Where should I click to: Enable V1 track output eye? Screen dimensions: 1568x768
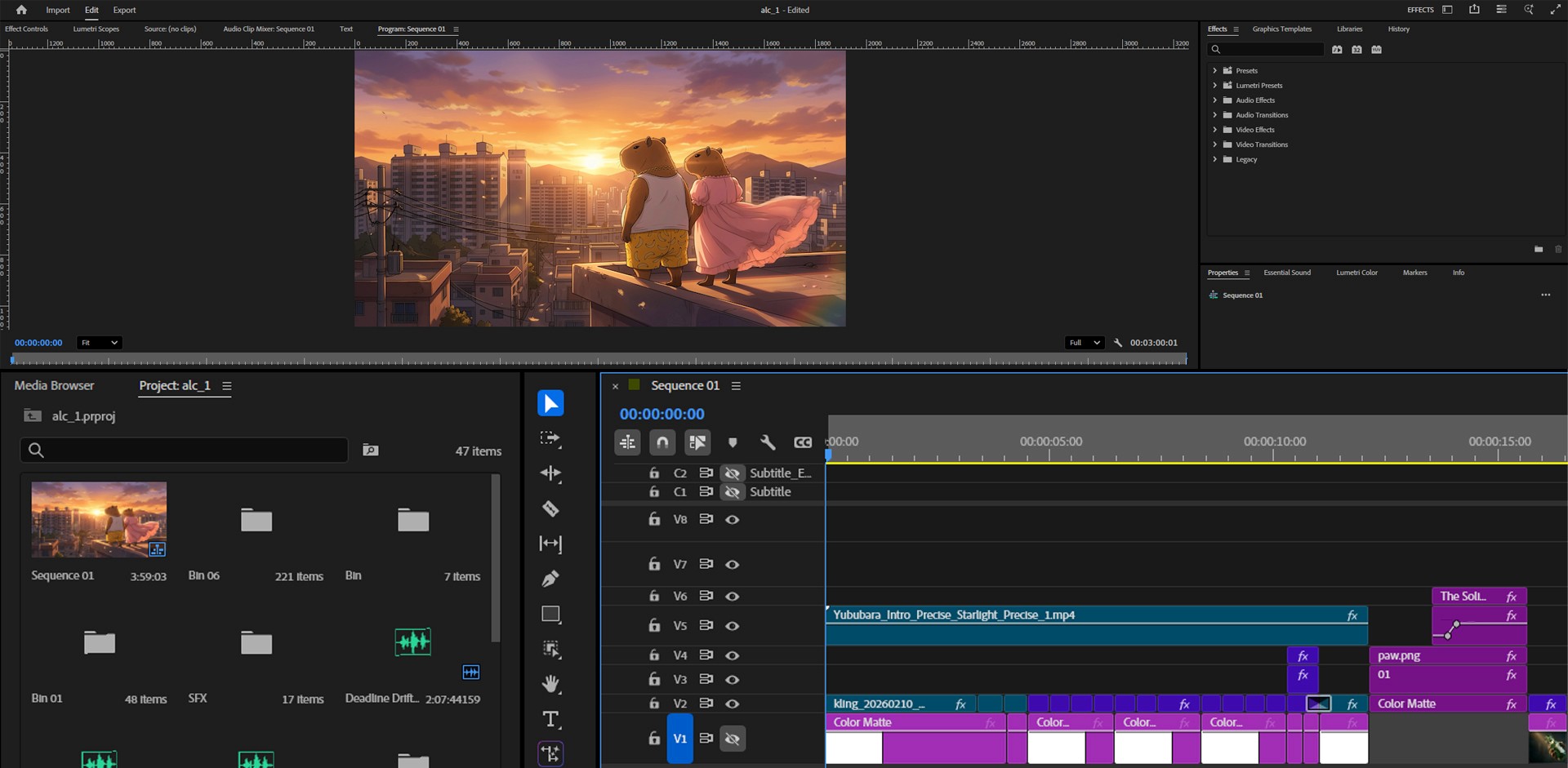733,739
